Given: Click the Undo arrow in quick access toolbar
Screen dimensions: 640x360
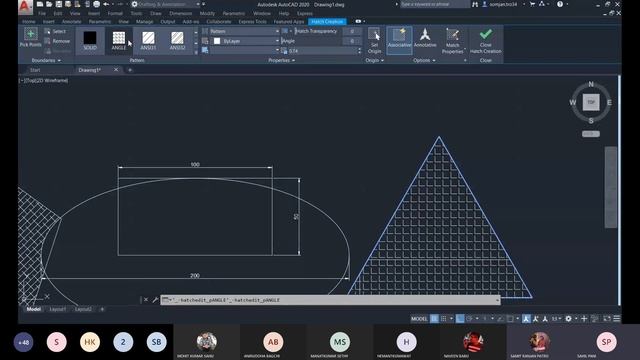Looking at the screenshot, I should click(106, 4).
